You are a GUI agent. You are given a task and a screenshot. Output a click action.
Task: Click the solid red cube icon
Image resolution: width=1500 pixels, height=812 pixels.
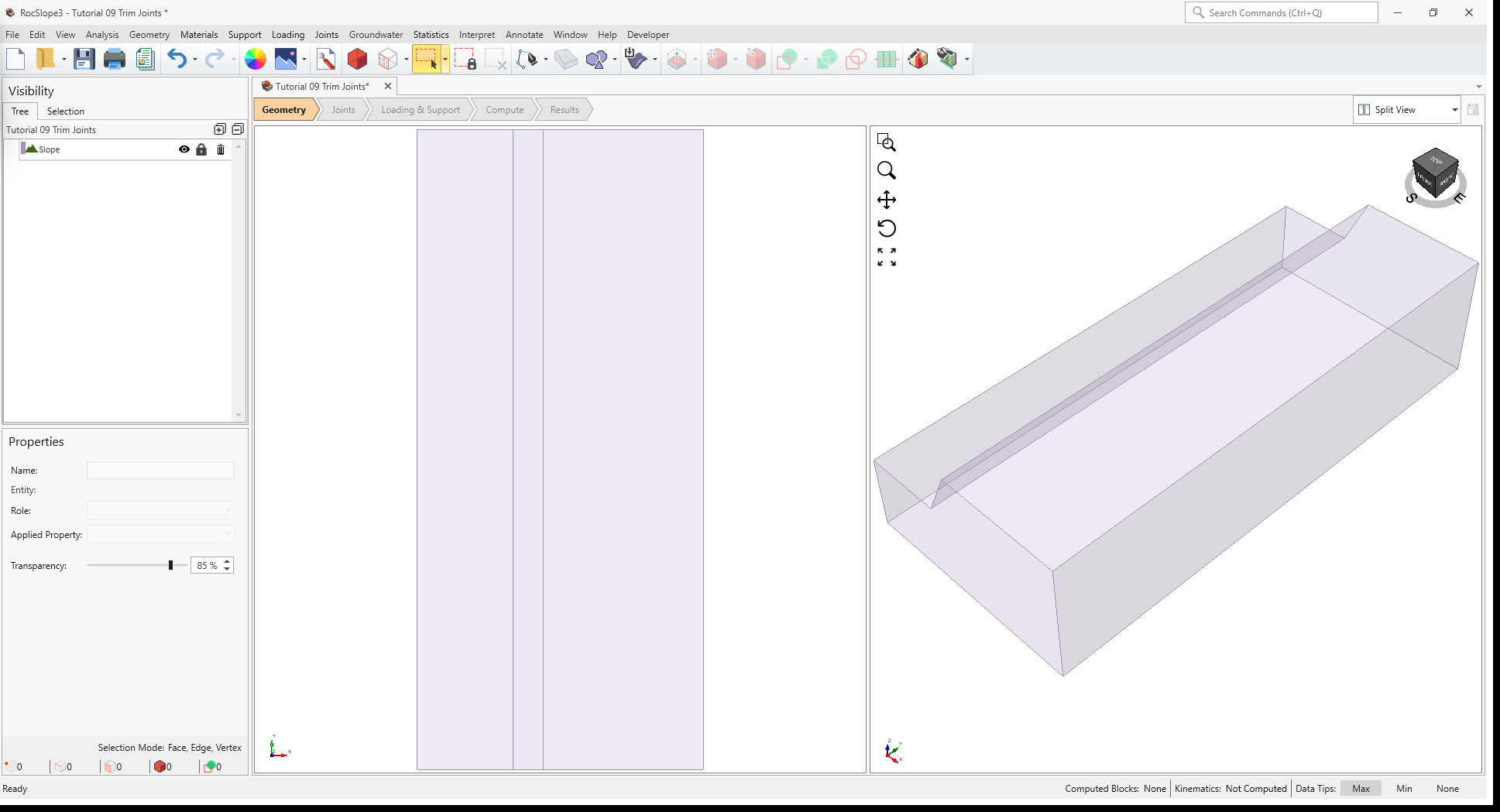tap(357, 59)
